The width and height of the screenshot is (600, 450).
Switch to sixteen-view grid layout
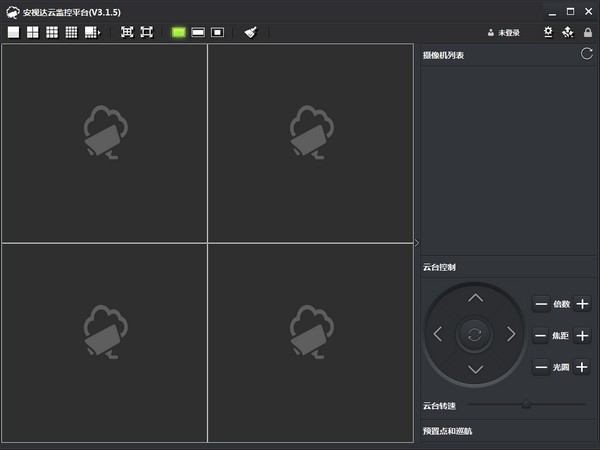pyautogui.click(x=71, y=33)
